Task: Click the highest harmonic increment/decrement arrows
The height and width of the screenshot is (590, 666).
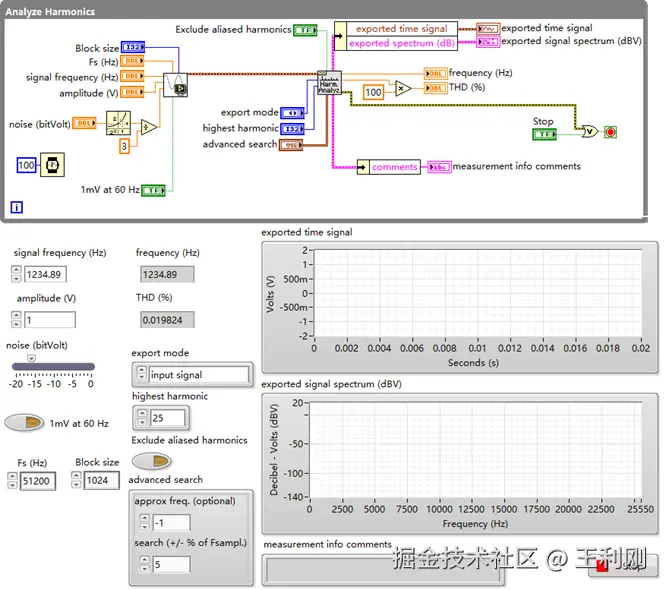Action: point(142,418)
